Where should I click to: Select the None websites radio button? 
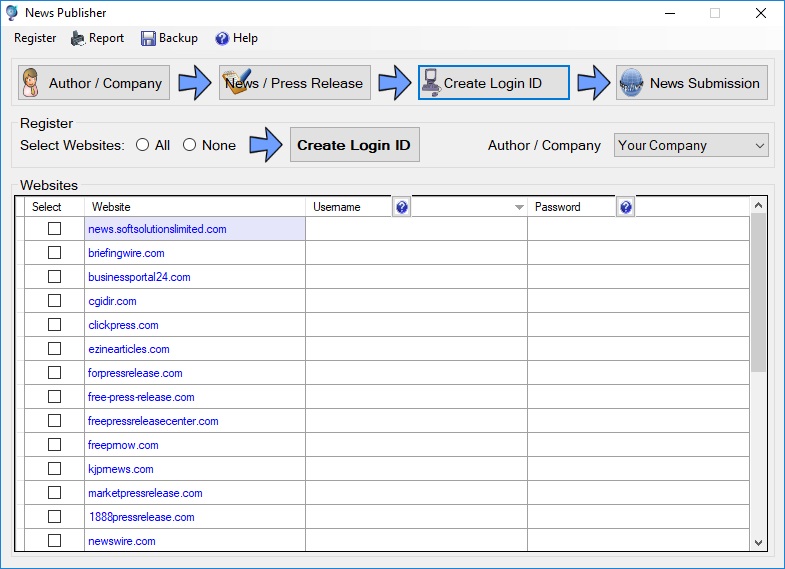pos(189,145)
